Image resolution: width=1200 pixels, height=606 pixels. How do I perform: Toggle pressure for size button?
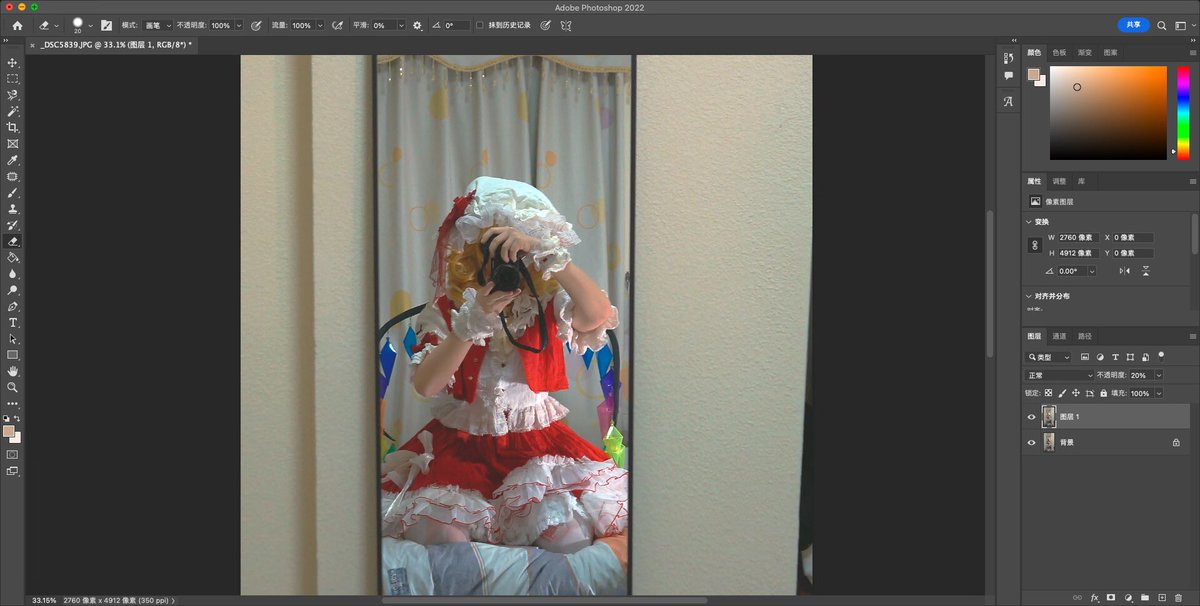coord(546,25)
